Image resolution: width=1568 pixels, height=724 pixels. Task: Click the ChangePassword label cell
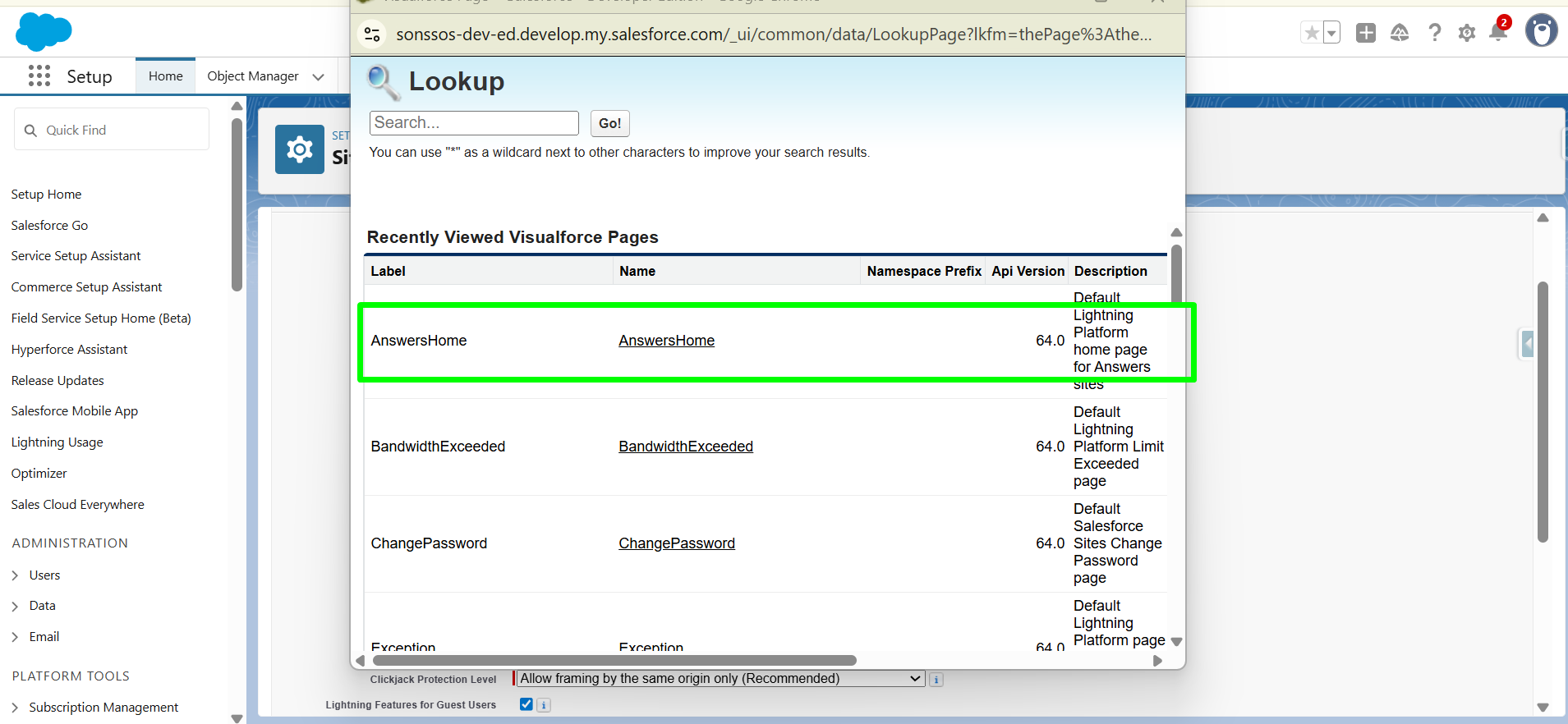(429, 543)
